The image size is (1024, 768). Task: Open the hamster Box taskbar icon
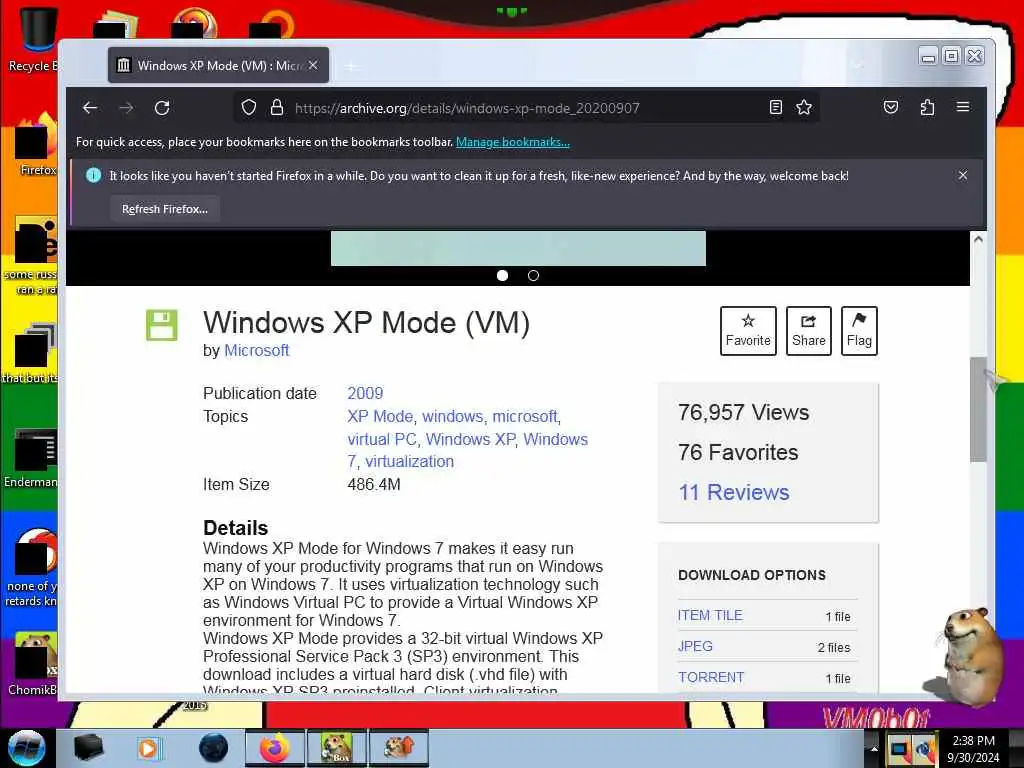pos(337,748)
